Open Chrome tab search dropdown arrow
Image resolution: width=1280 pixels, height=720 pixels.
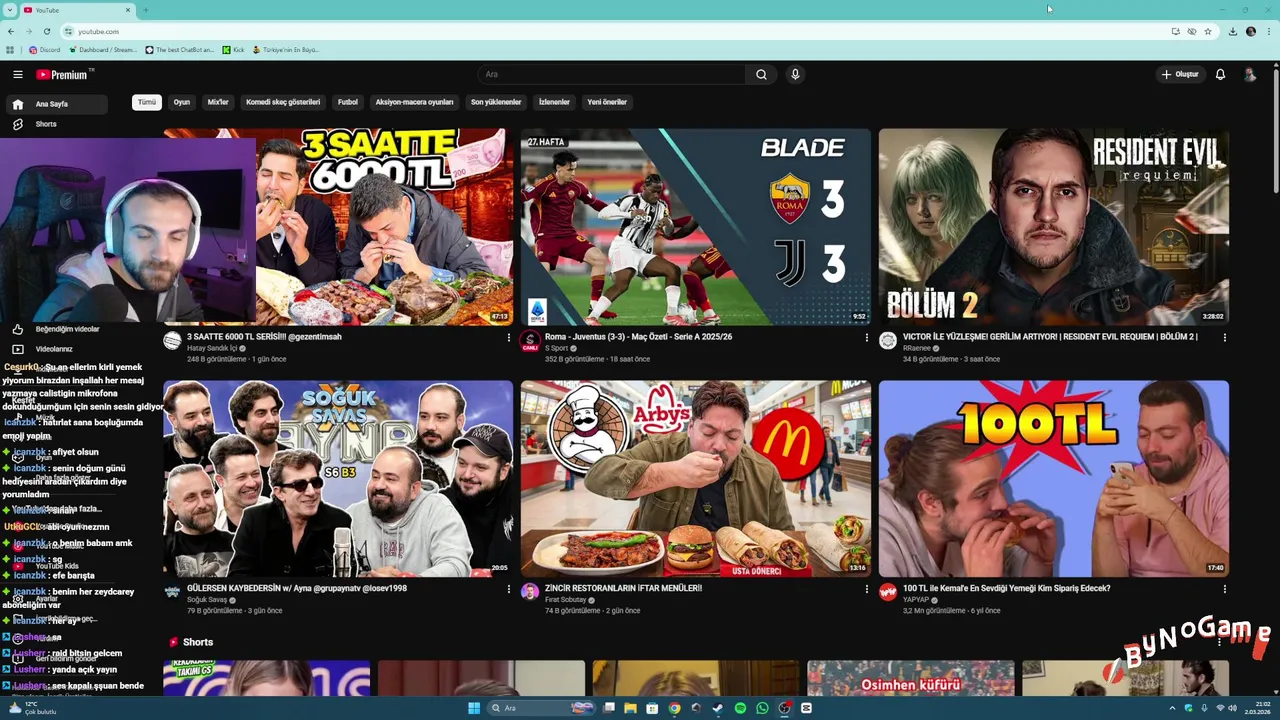click(x=10, y=10)
